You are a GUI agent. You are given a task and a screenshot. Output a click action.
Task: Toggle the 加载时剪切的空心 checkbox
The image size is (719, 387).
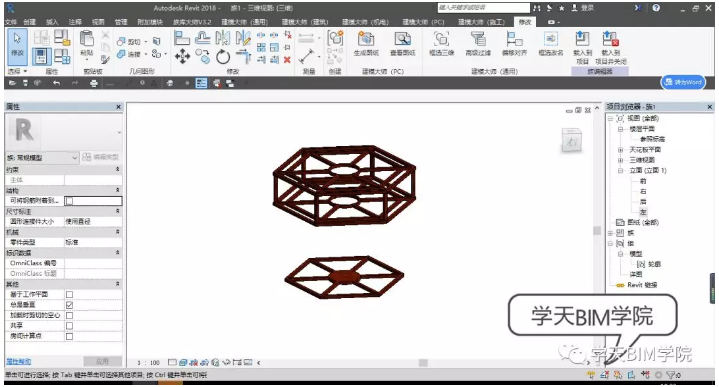click(69, 315)
